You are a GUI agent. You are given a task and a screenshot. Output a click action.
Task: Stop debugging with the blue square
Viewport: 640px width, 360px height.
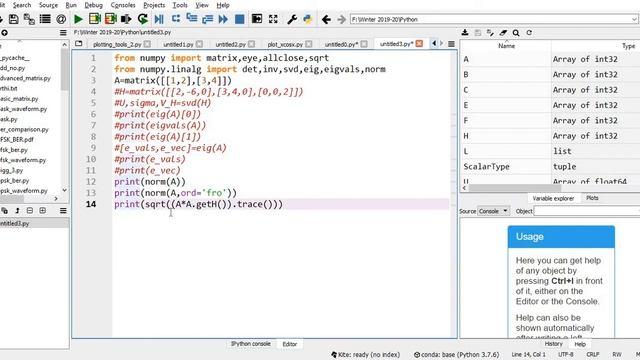[x=240, y=19]
